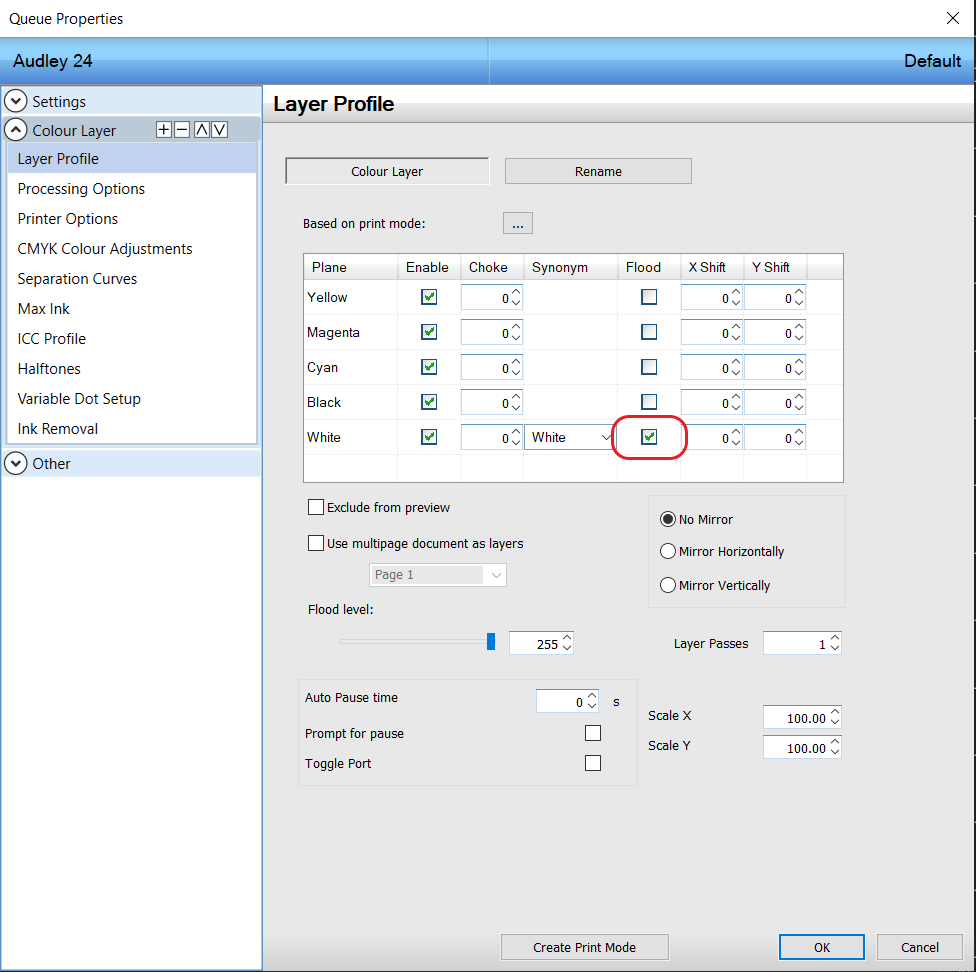Image resolution: width=976 pixels, height=972 pixels.
Task: Click the minus icon to remove the layer
Action: tap(182, 130)
